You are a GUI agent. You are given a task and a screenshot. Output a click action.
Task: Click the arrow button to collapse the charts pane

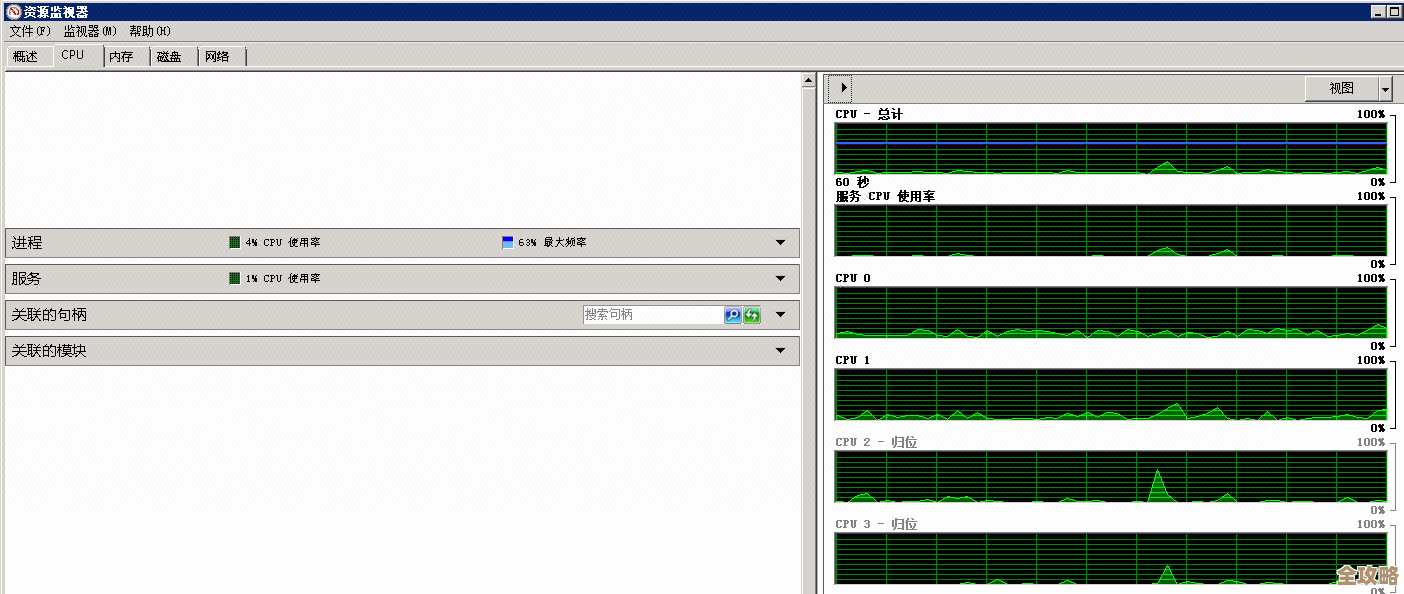(840, 88)
